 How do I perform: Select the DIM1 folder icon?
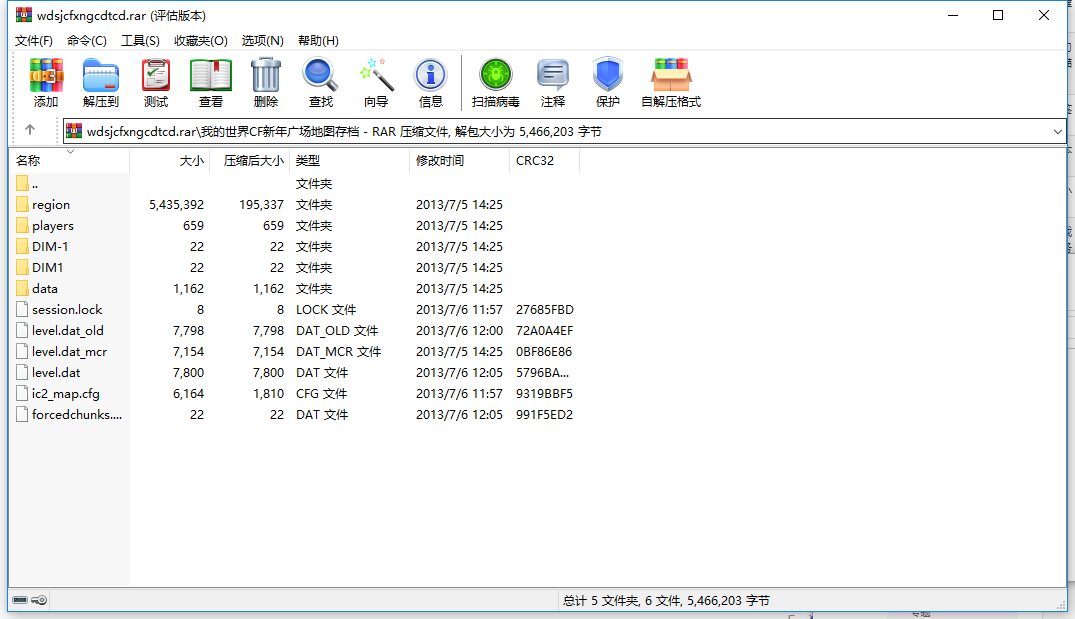pyautogui.click(x=22, y=267)
